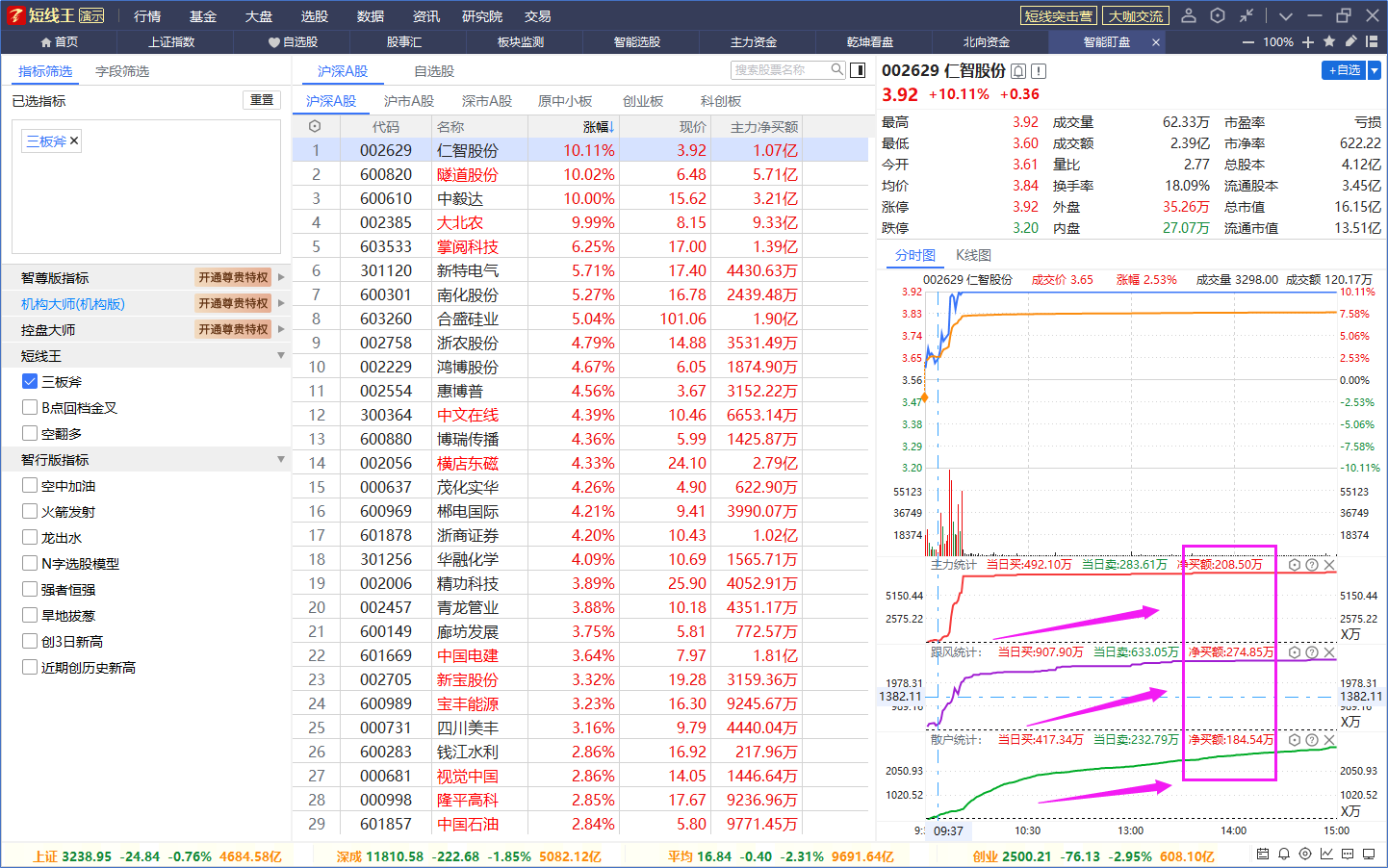This screenshot has width=1388, height=868.
Task: Open the title bar chevron dropdown menu
Action: (x=1286, y=15)
